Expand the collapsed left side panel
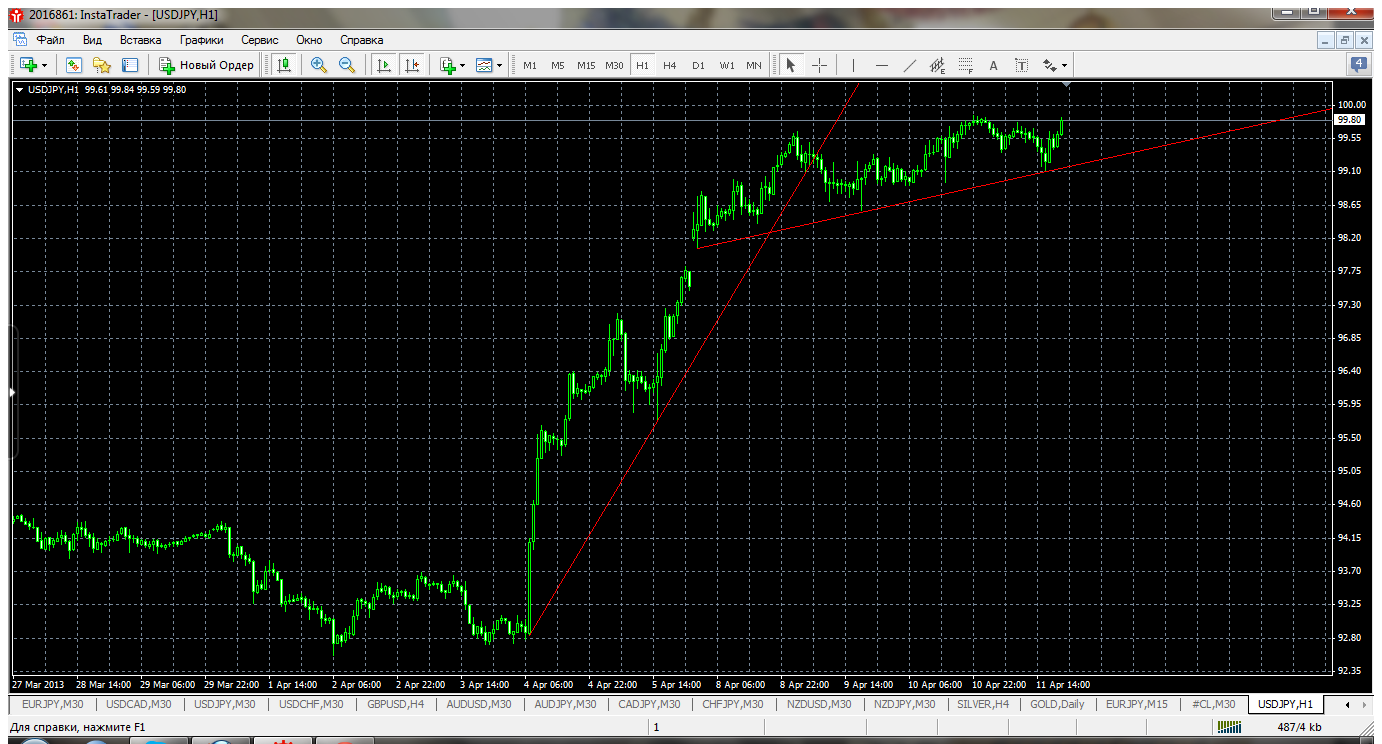The width and height of the screenshot is (1382, 744). [x=13, y=392]
